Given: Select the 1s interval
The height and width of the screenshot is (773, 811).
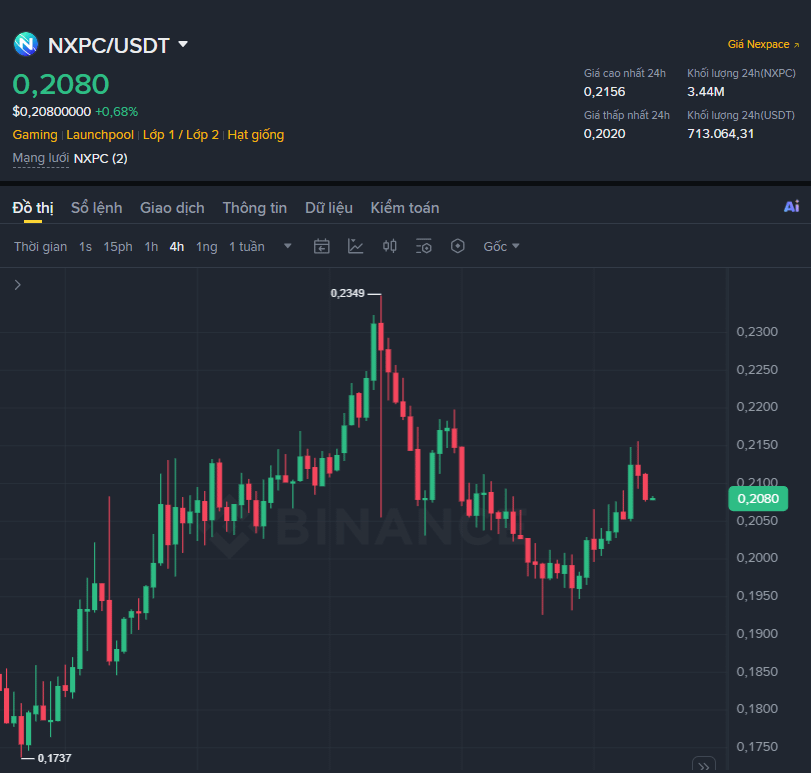Looking at the screenshot, I should pyautogui.click(x=85, y=247).
